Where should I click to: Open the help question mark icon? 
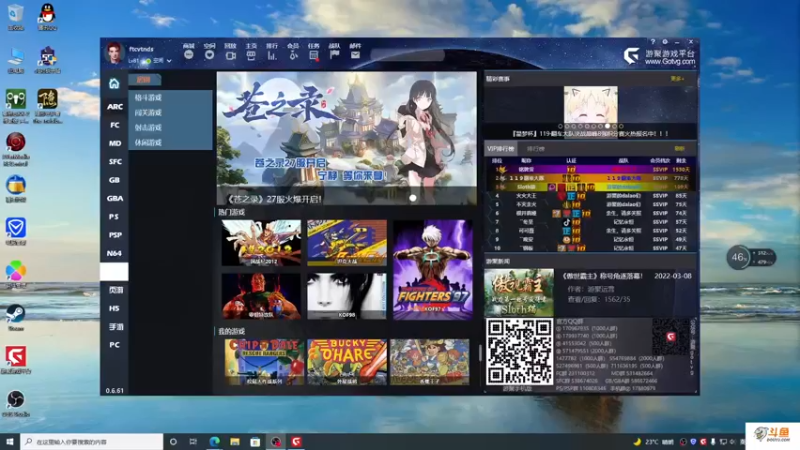point(653,42)
